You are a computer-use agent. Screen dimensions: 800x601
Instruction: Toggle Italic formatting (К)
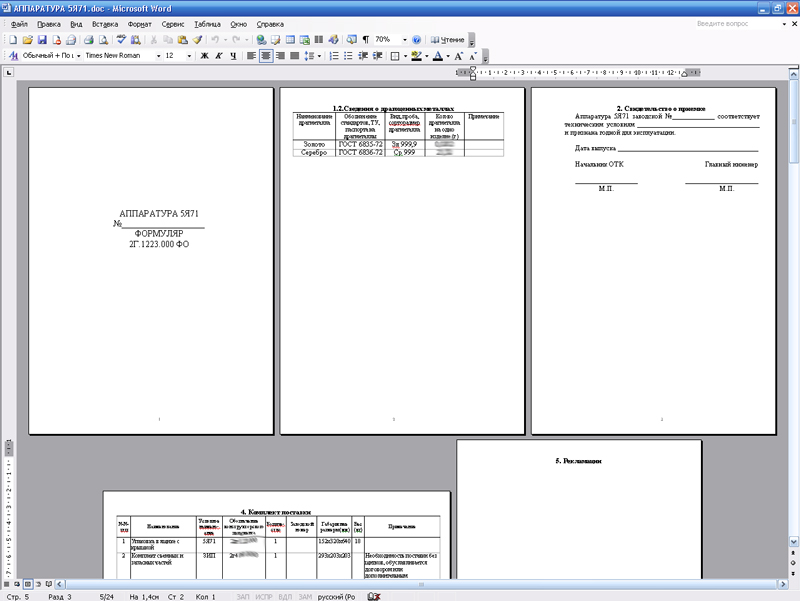pyautogui.click(x=219, y=56)
